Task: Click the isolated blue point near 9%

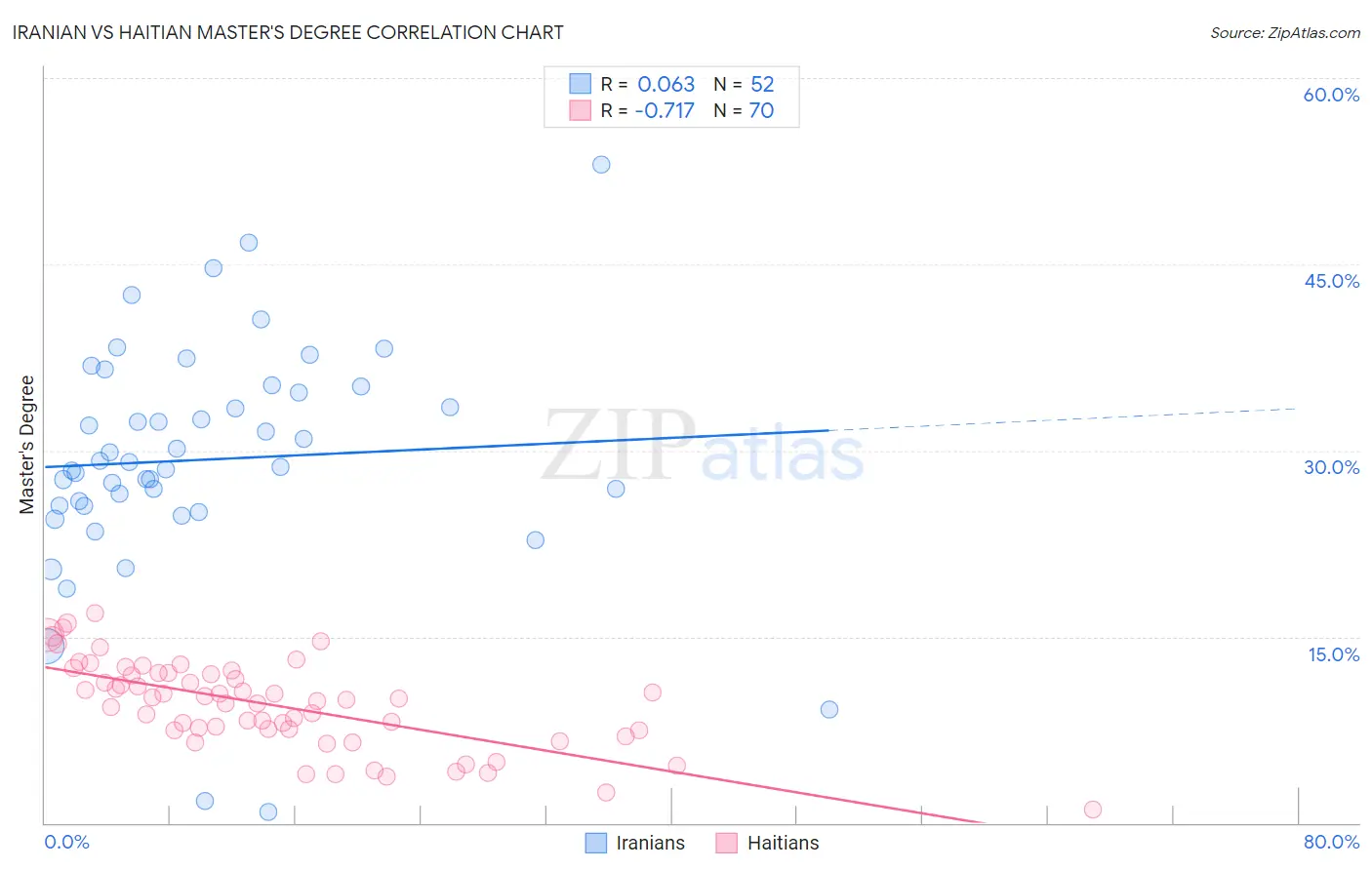Action: click(829, 709)
